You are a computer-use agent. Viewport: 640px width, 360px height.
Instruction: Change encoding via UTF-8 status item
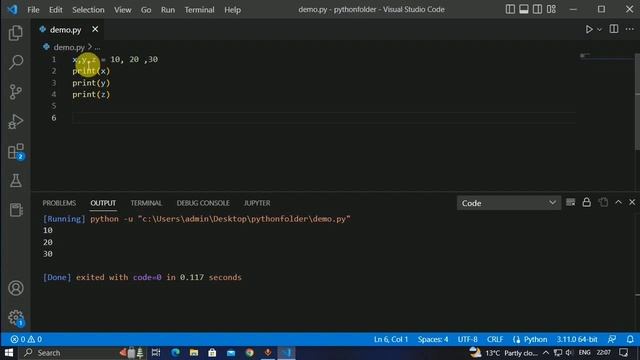point(467,339)
